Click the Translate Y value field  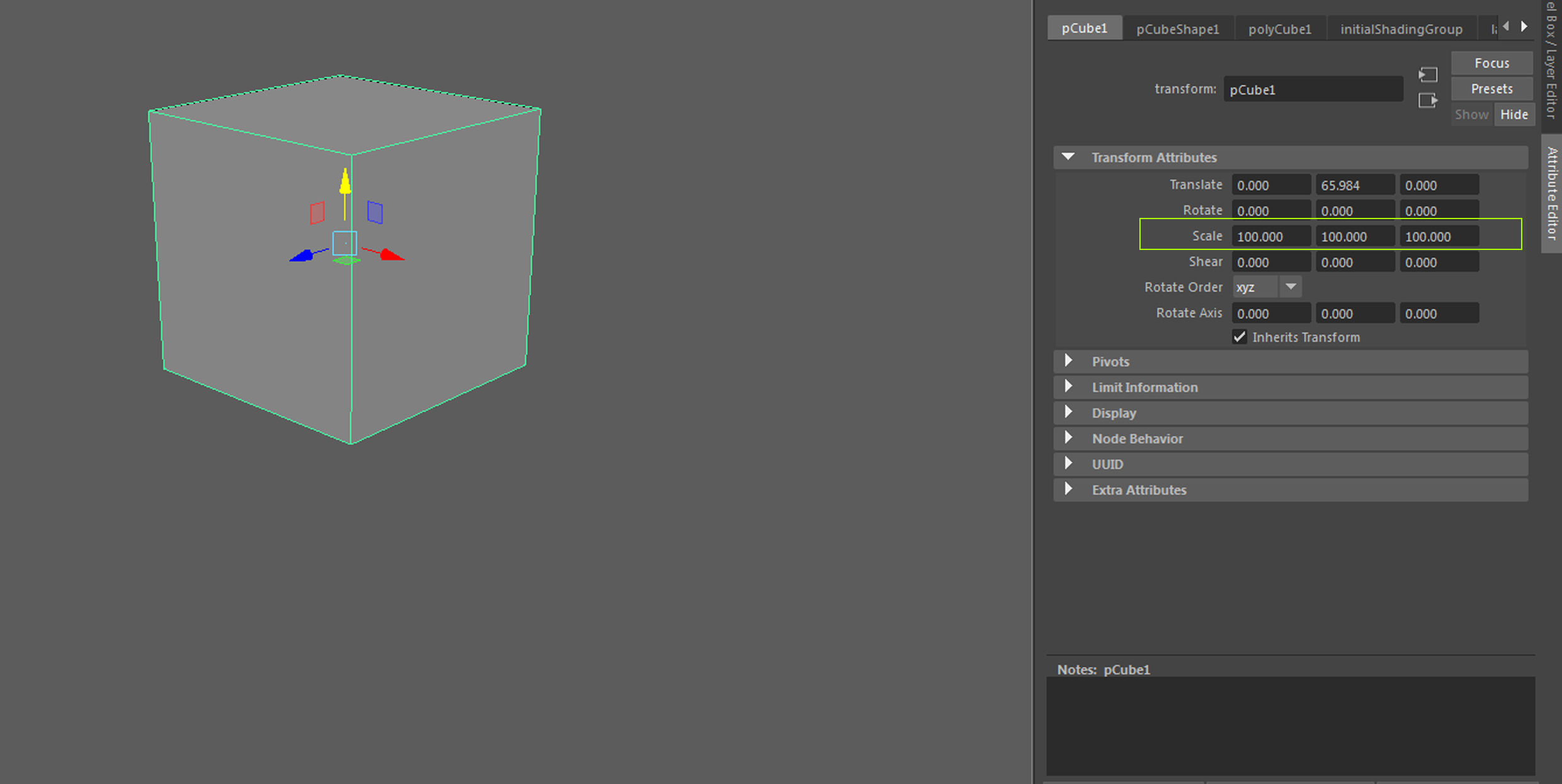(x=1354, y=185)
